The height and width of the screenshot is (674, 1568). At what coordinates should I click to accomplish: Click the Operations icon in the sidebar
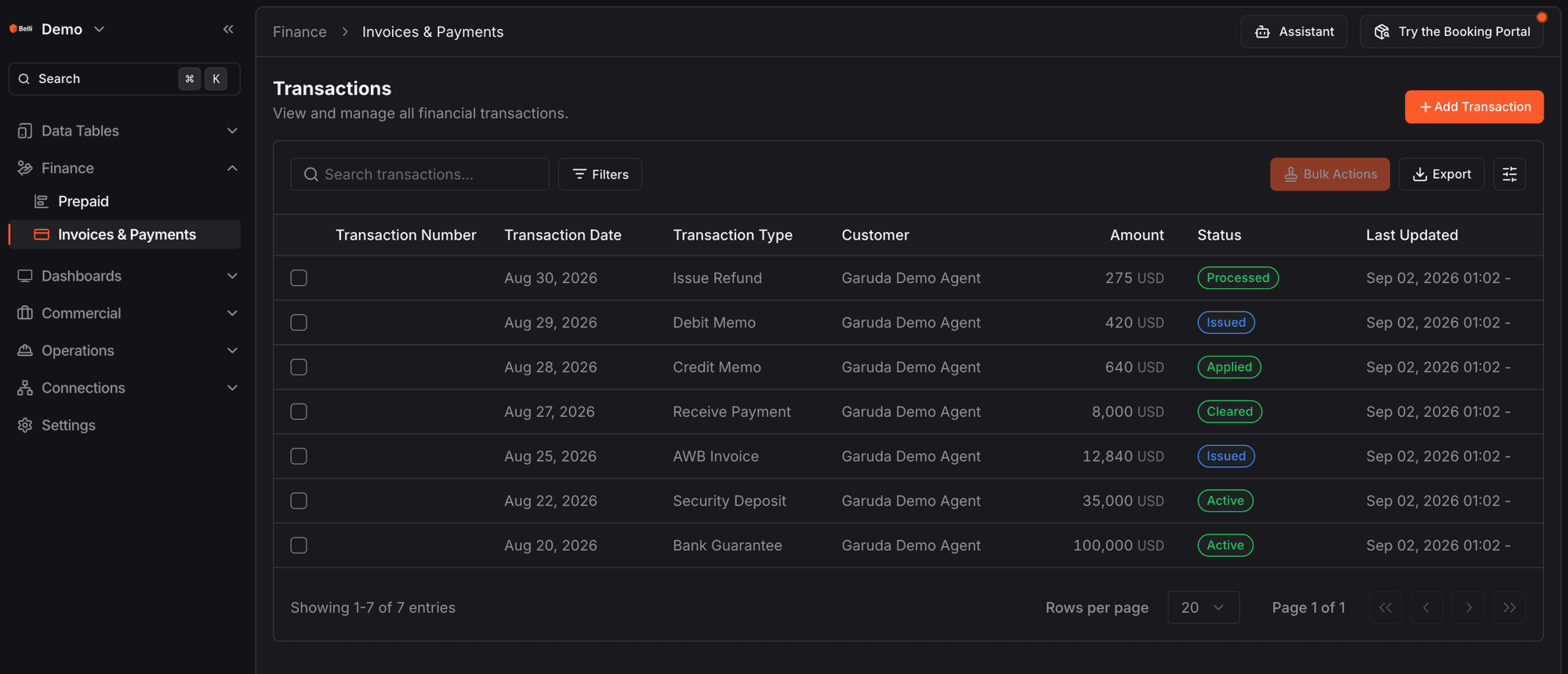point(25,350)
